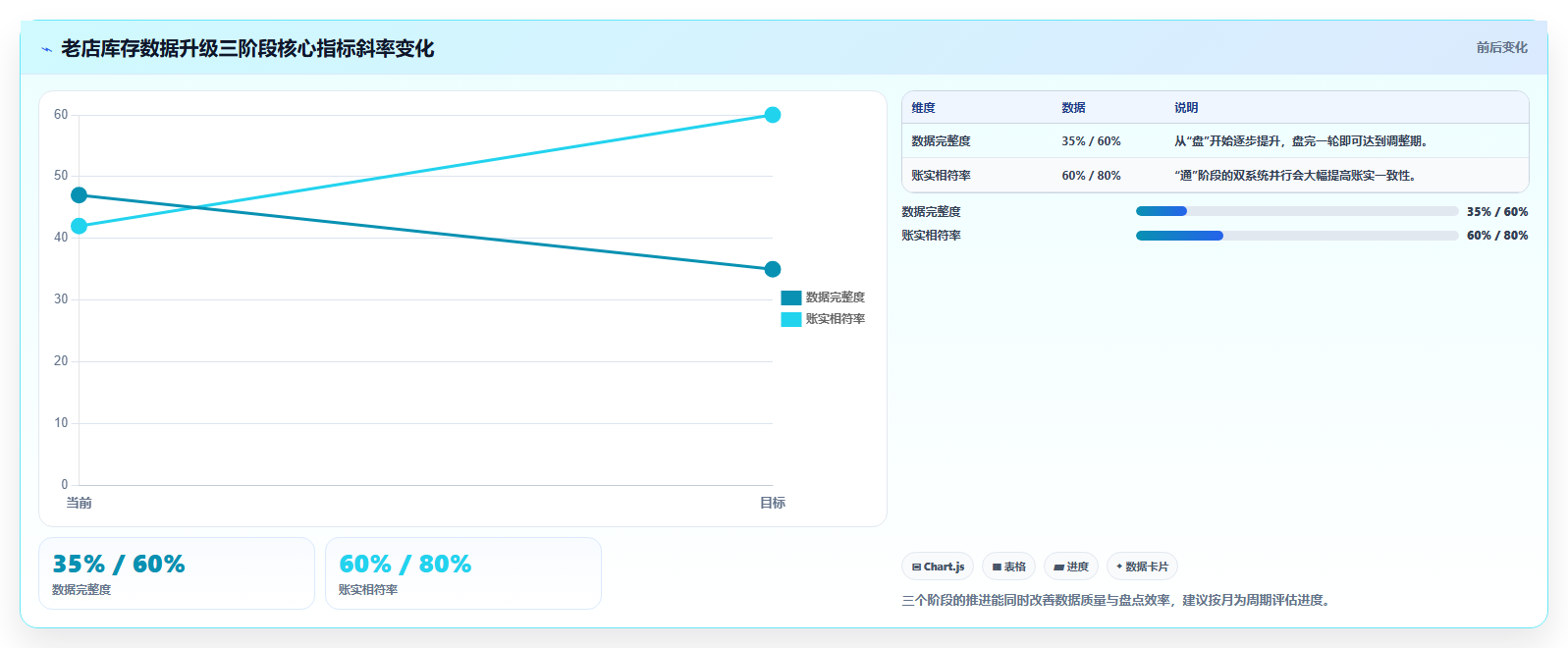Click the sparkle icon in 数据卡片 chip
The height and width of the screenshot is (648, 1568).
[1119, 567]
